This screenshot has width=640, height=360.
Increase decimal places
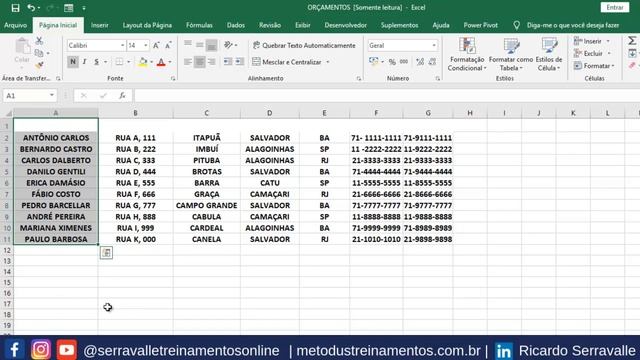click(420, 62)
